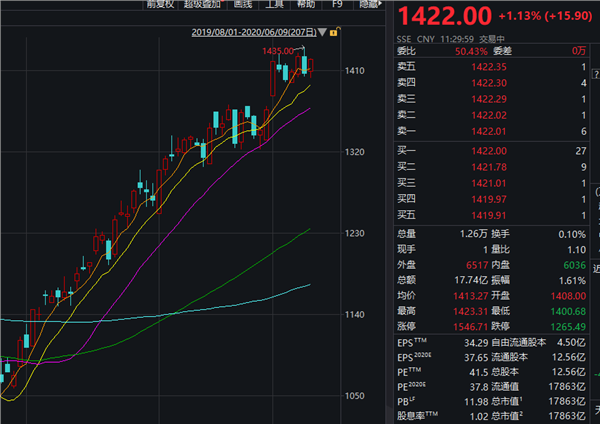600x424 pixels.
Task: Open the 前复权 price adjustment menu
Action: pos(161,4)
